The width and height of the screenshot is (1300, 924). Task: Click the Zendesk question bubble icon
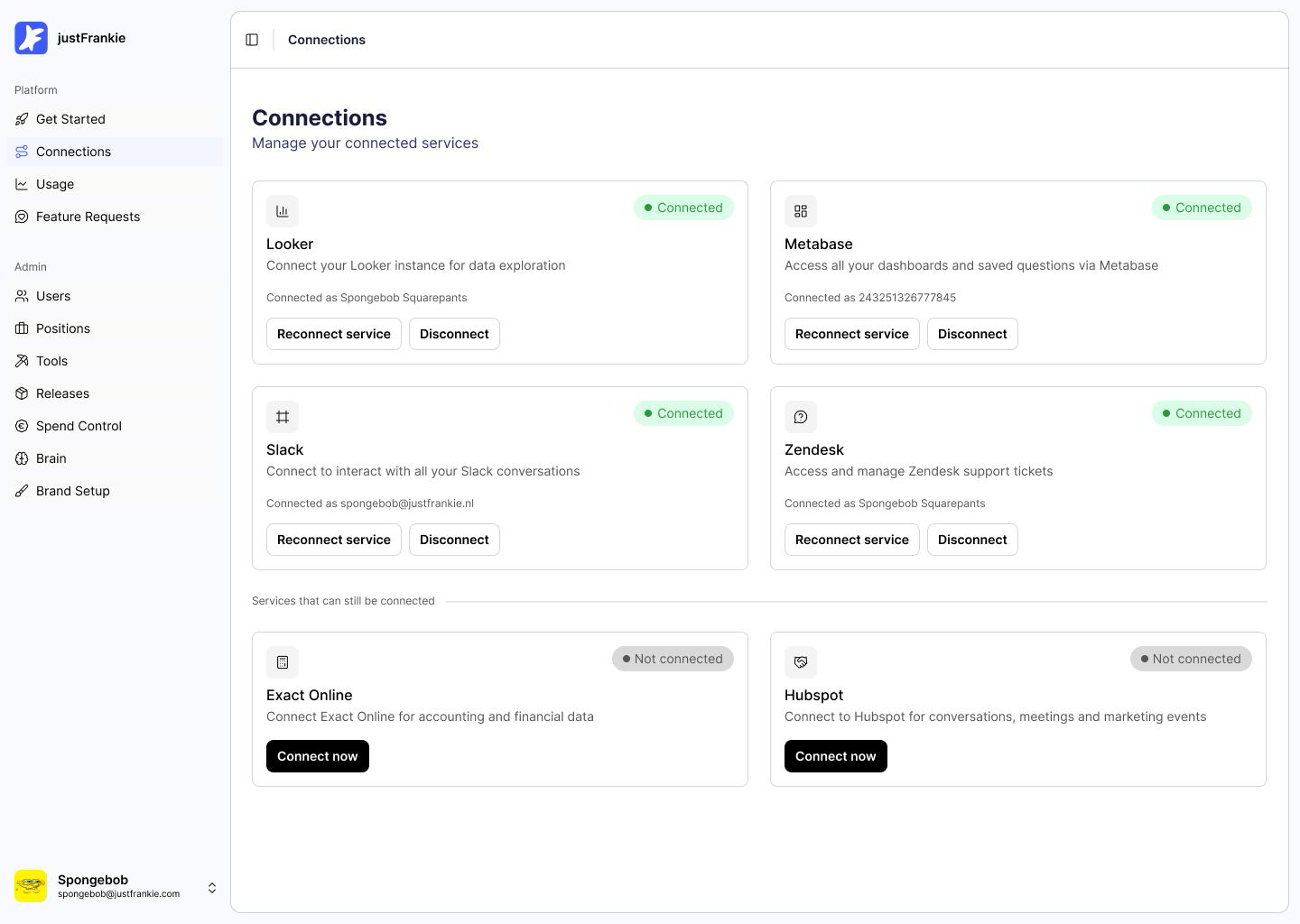(801, 417)
